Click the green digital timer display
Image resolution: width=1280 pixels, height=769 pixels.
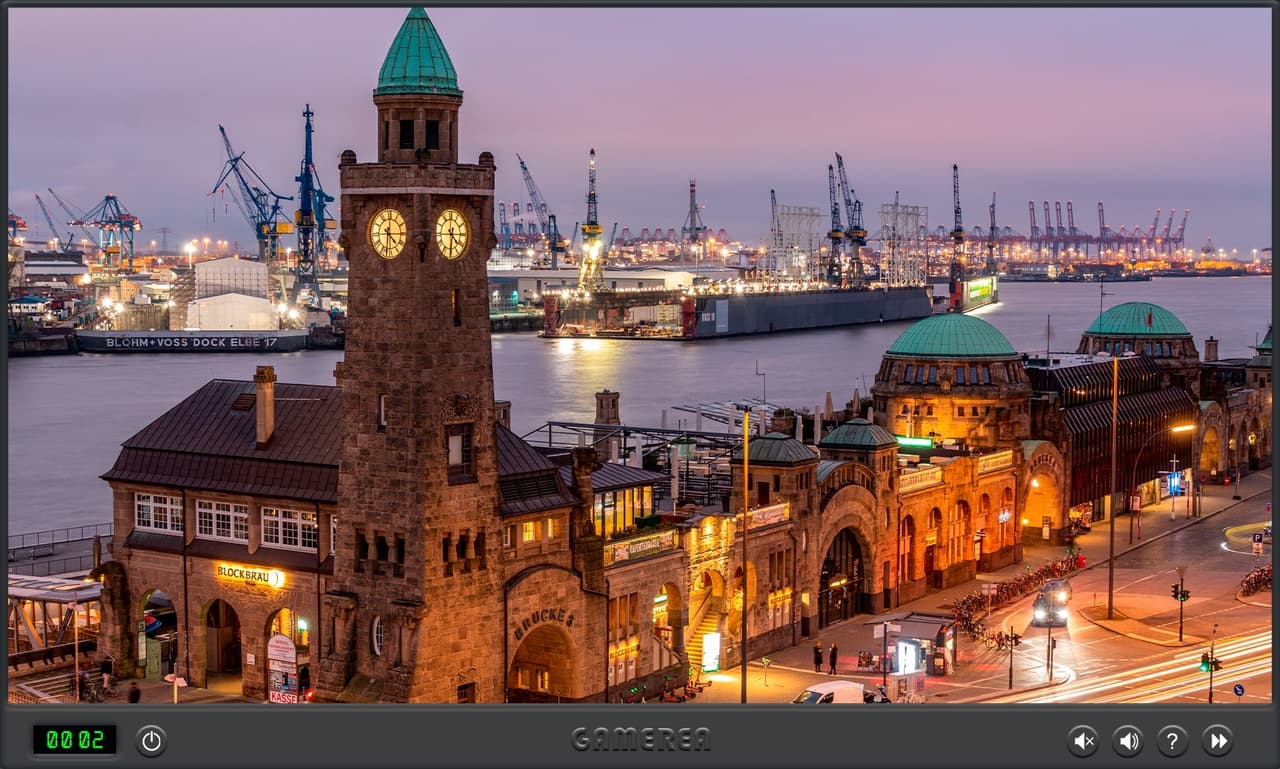click(x=74, y=739)
